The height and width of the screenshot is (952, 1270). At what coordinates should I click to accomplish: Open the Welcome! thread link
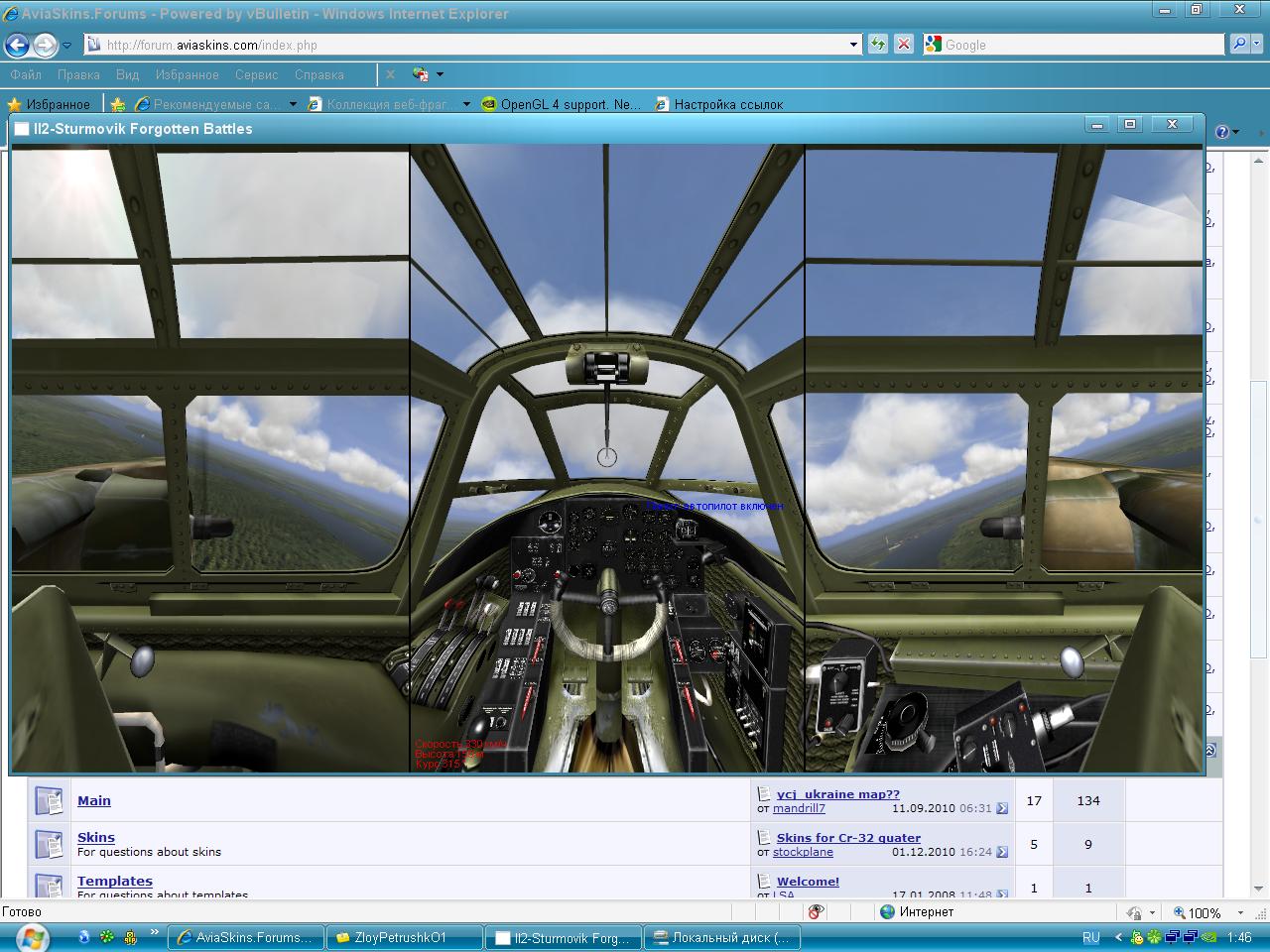click(808, 881)
